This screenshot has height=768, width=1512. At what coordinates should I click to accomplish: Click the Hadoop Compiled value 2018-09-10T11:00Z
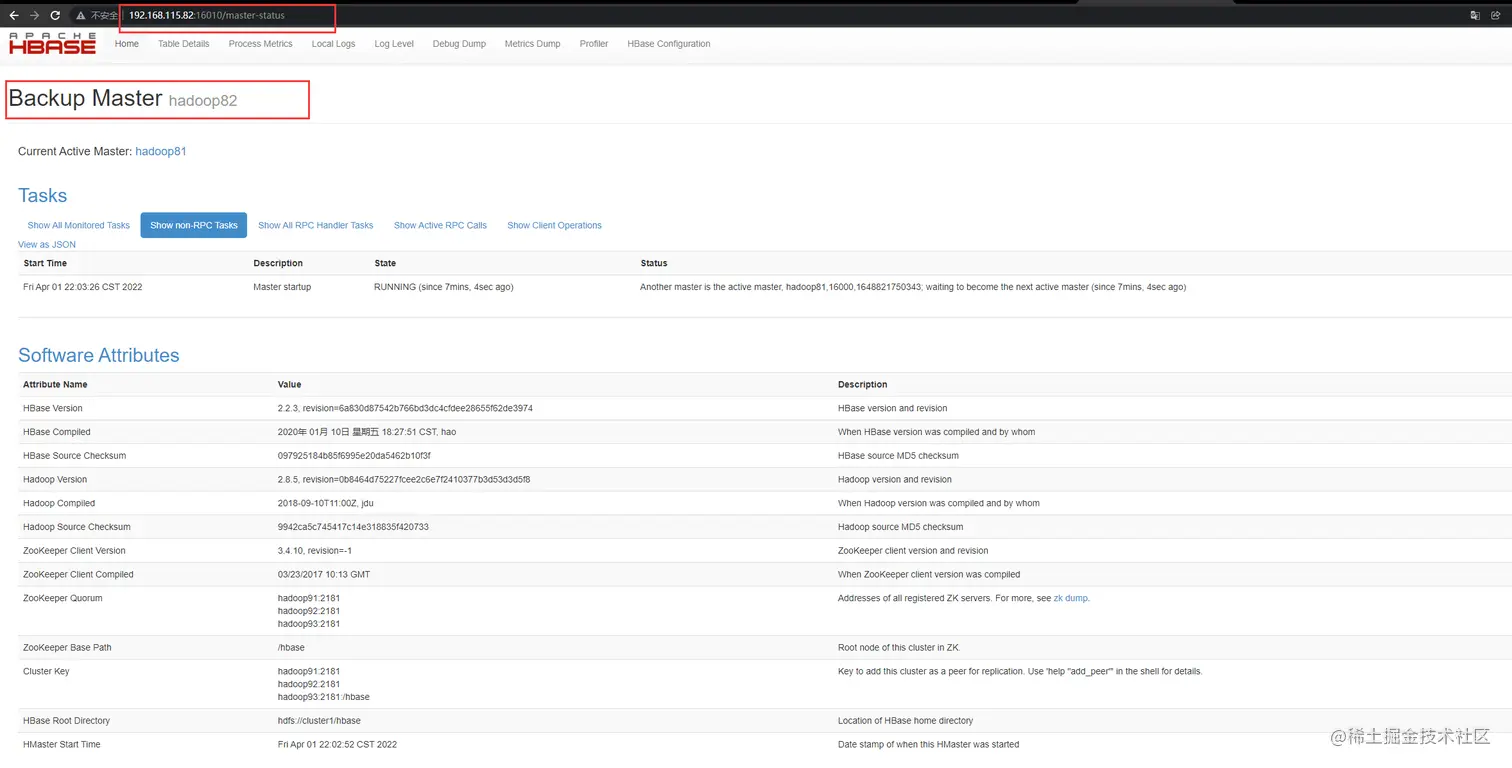(x=326, y=503)
